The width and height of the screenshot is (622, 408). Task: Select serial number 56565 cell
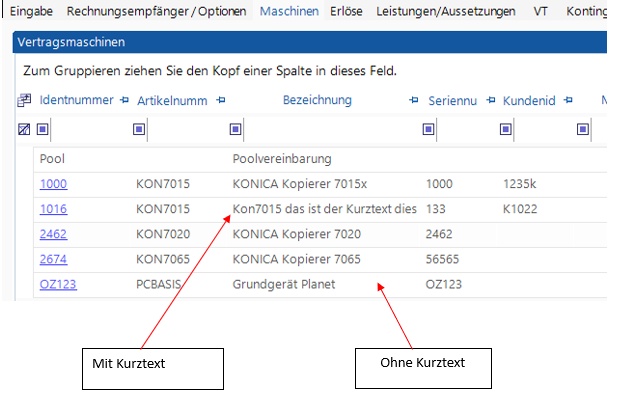tap(442, 259)
